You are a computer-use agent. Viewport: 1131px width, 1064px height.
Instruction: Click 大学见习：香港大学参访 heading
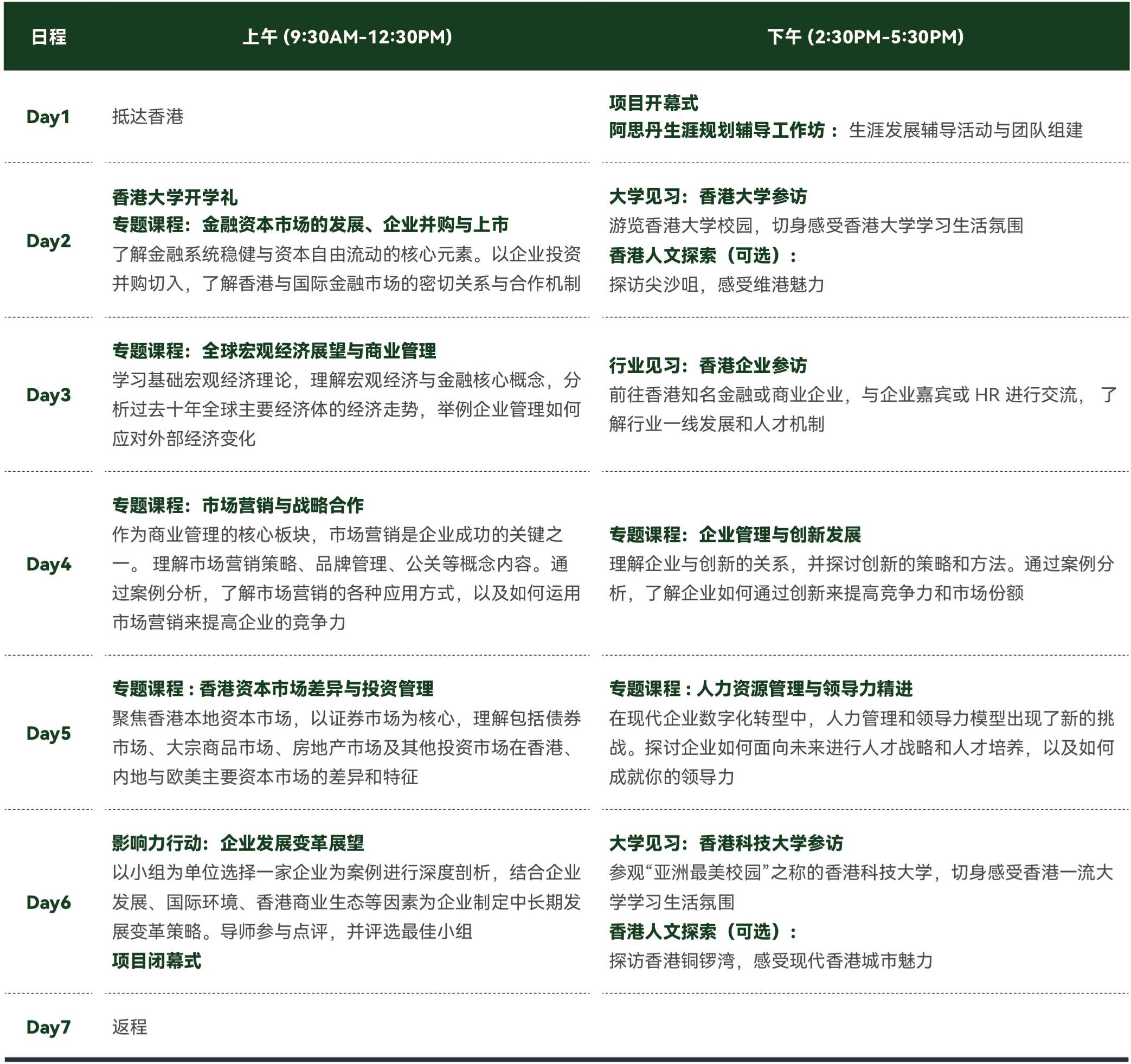point(708,196)
